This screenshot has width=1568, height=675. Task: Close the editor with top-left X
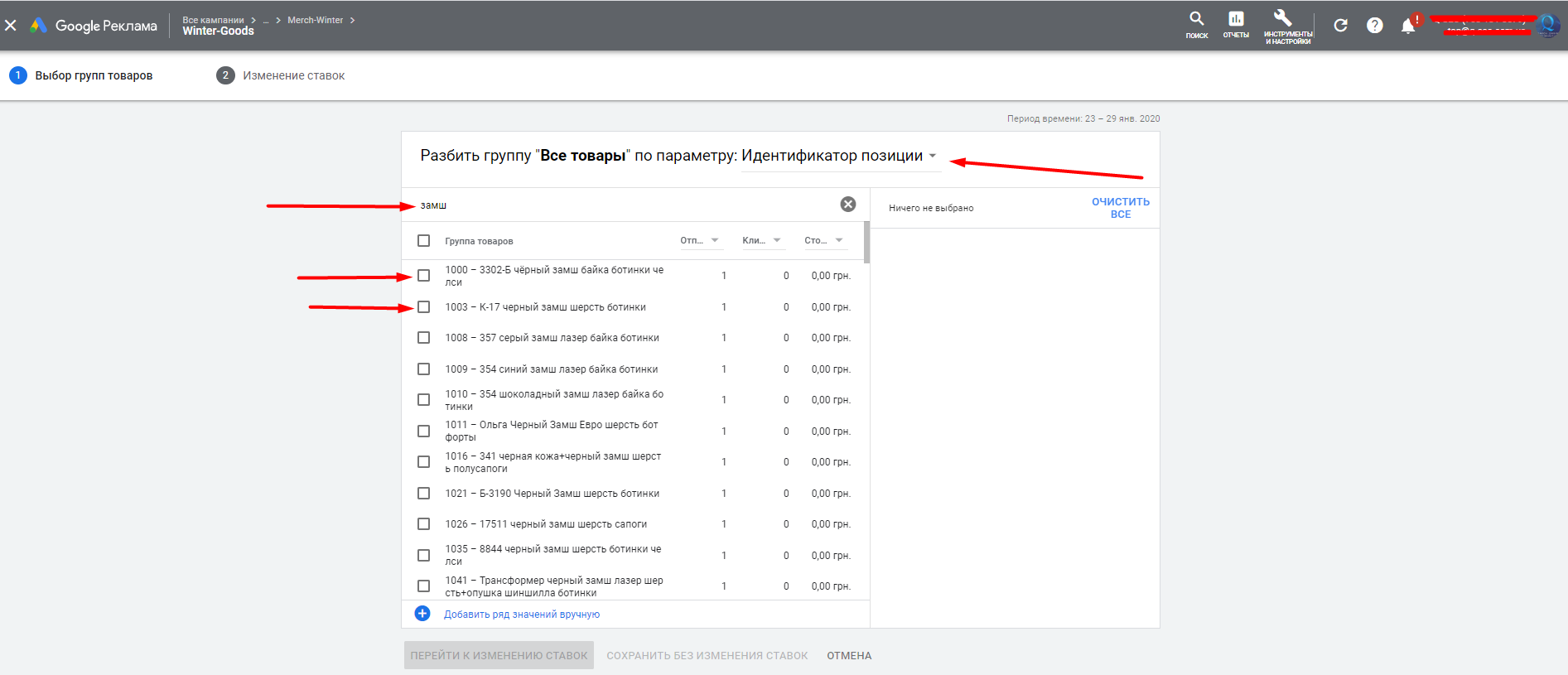coord(11,26)
